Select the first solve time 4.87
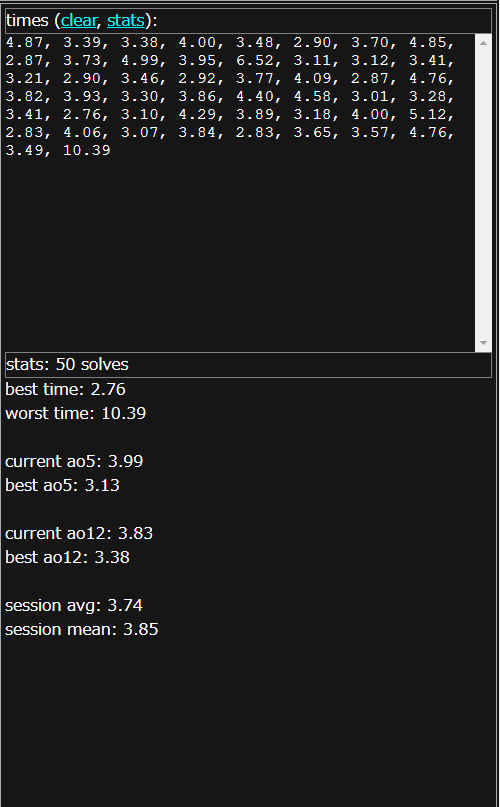The image size is (500, 807). pos(24,43)
